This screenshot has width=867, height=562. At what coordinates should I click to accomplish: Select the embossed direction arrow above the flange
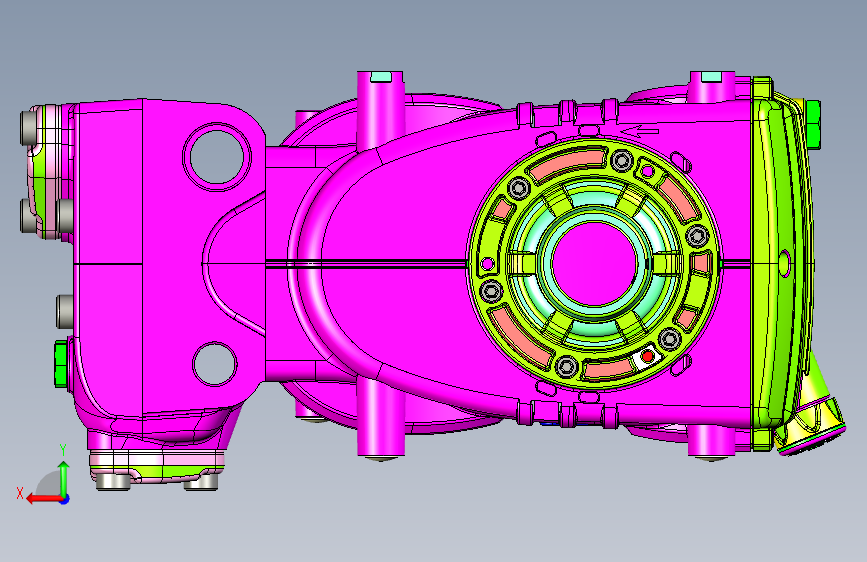pyautogui.click(x=640, y=132)
